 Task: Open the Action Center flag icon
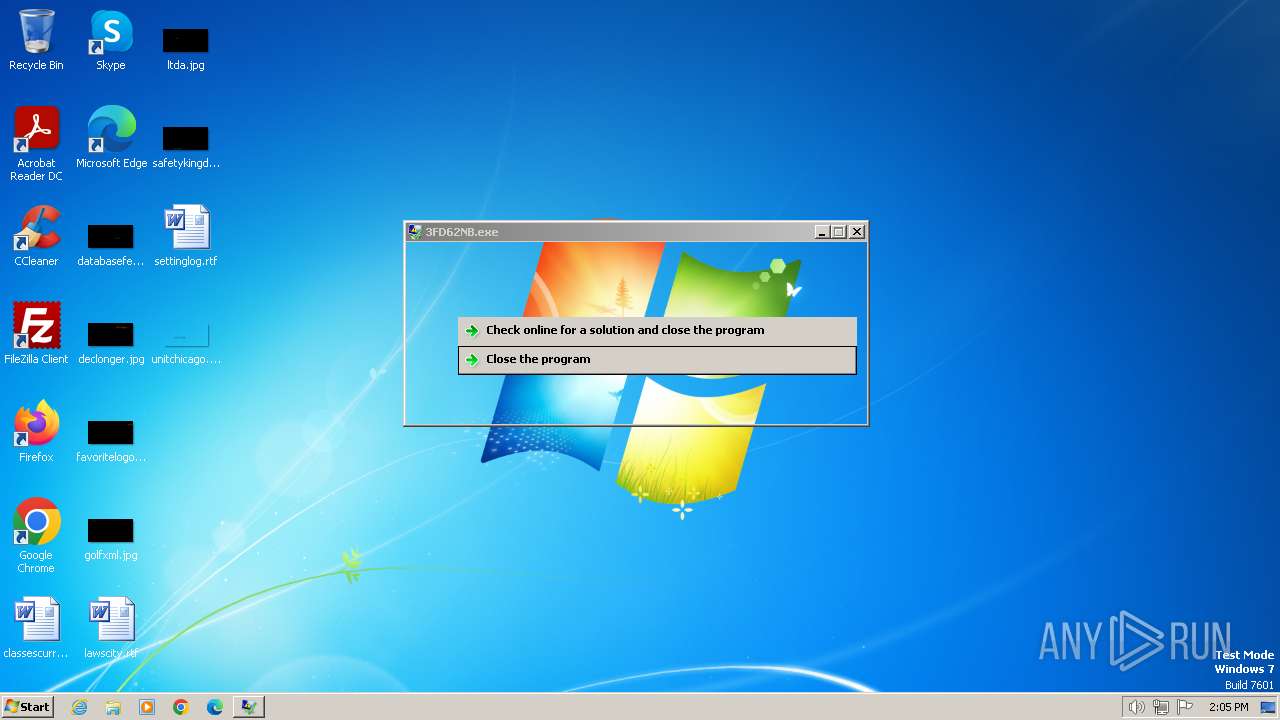1185,707
